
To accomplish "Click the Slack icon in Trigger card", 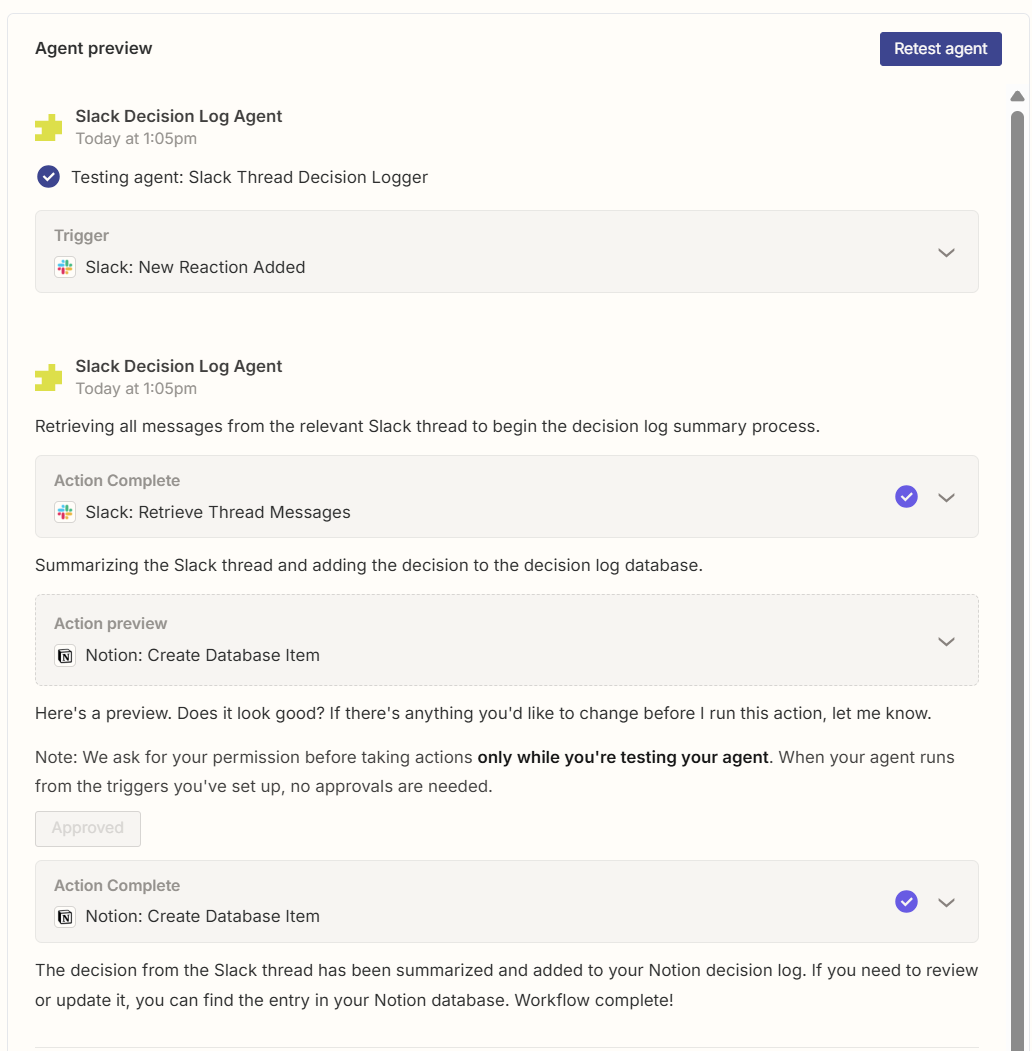I will tap(65, 267).
